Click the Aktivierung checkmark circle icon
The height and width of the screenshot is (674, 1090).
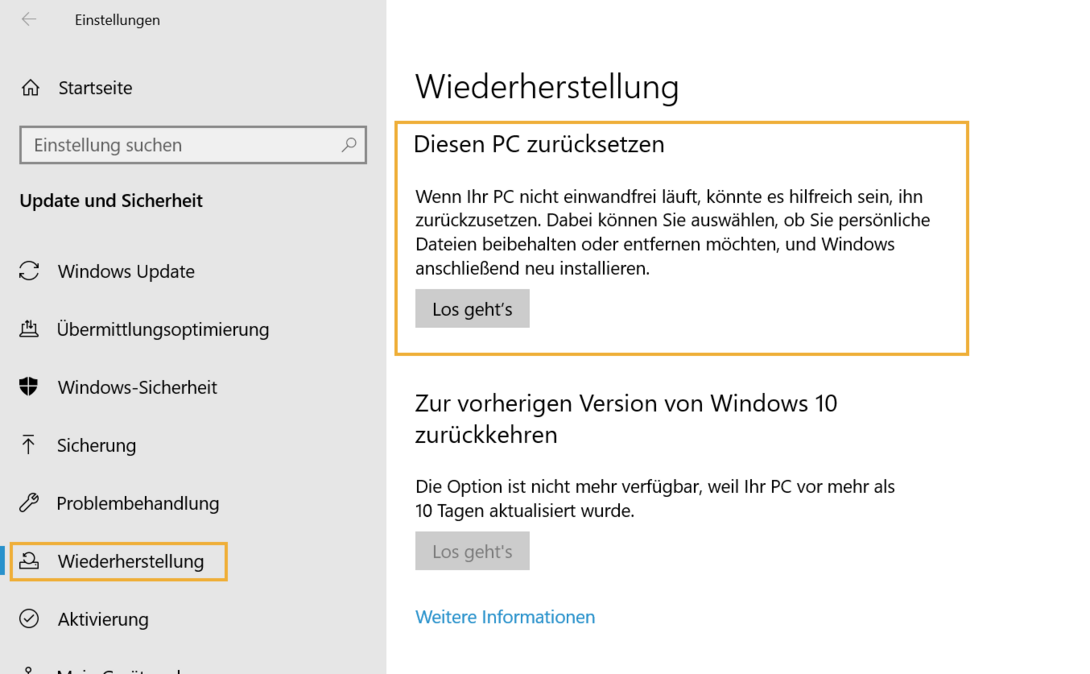(29, 619)
